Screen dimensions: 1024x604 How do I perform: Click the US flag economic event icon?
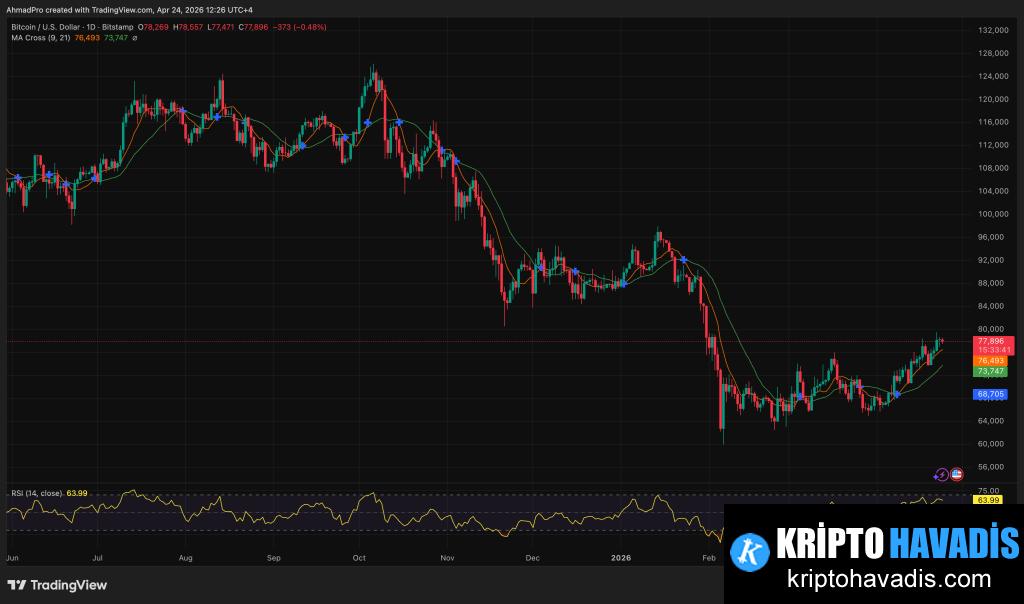coord(955,474)
